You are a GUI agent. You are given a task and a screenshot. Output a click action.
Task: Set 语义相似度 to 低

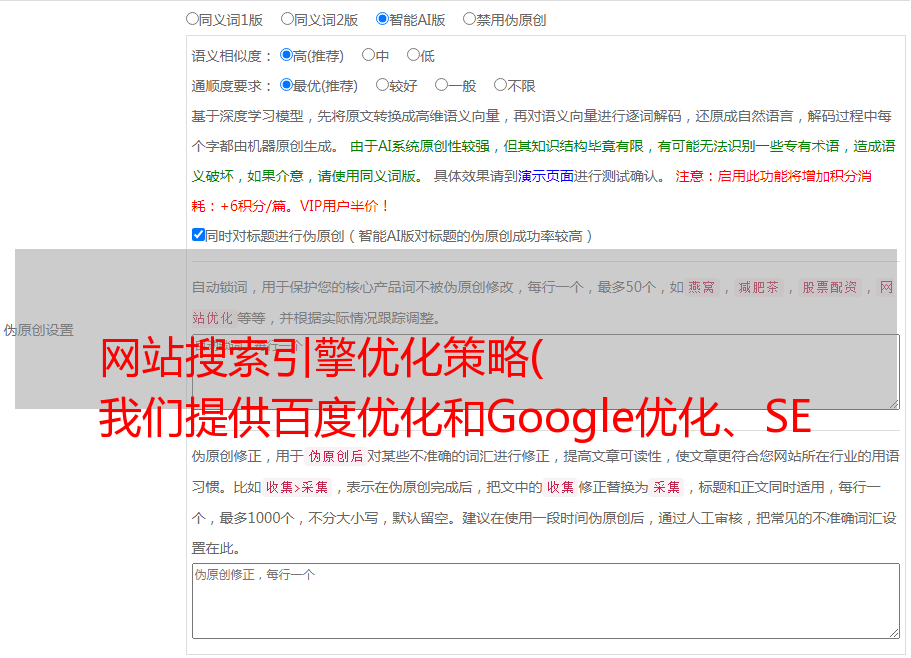coord(413,55)
